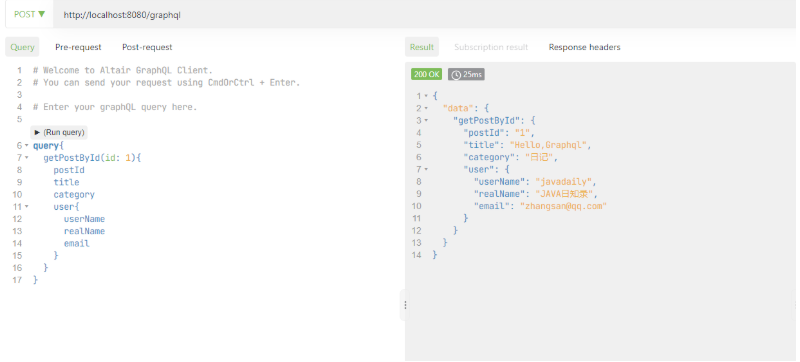This screenshot has width=800, height=362.
Task: Click the "日记" category value
Action: coord(539,158)
